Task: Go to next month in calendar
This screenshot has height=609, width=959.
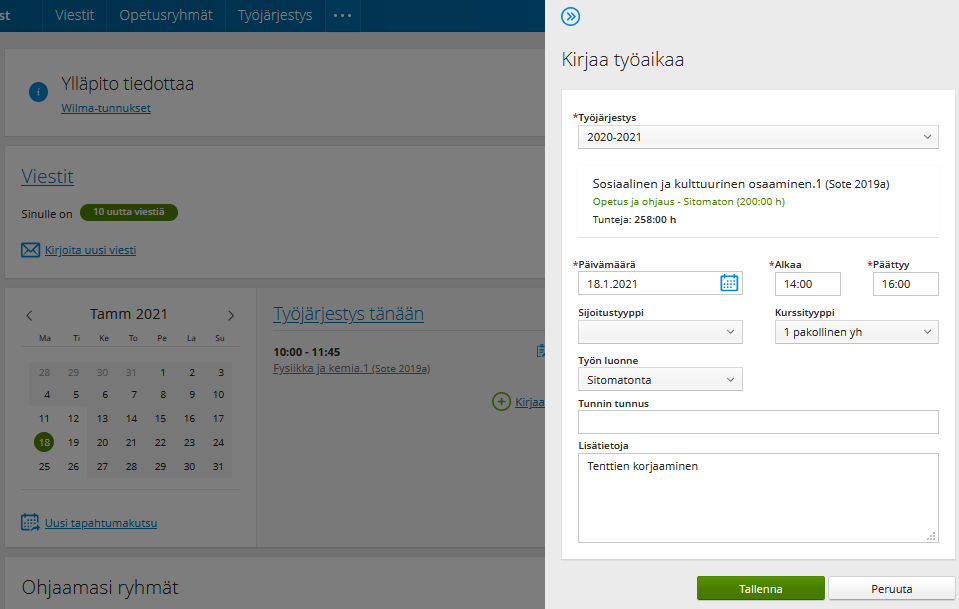Action: (231, 315)
